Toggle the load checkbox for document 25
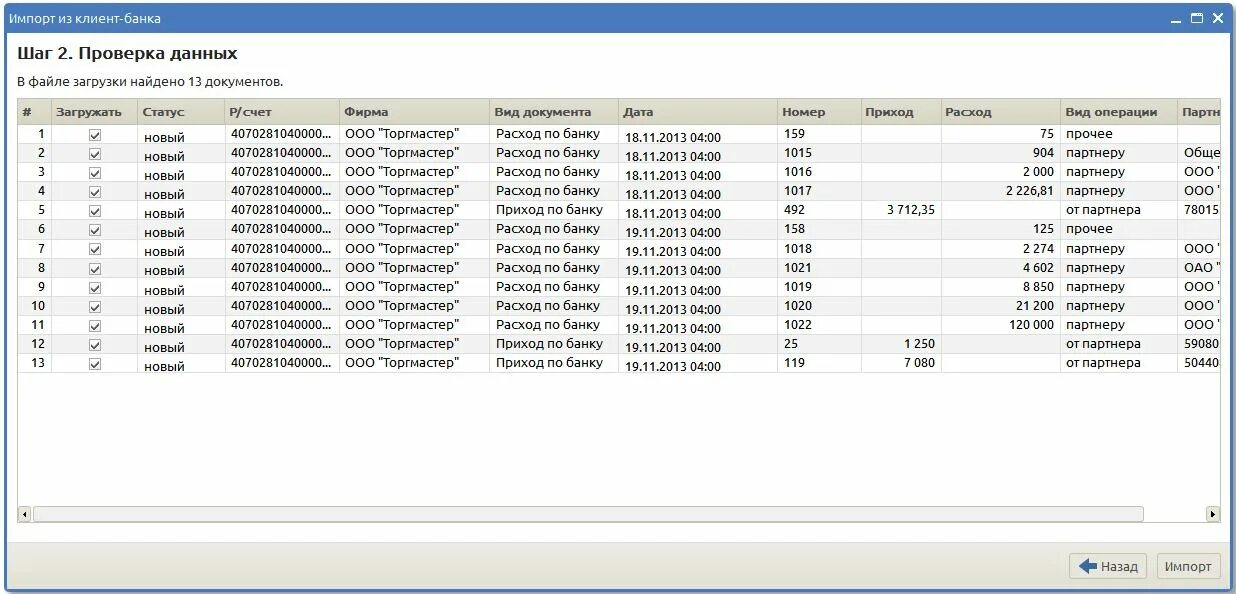This screenshot has height=594, width=1236. pos(95,345)
